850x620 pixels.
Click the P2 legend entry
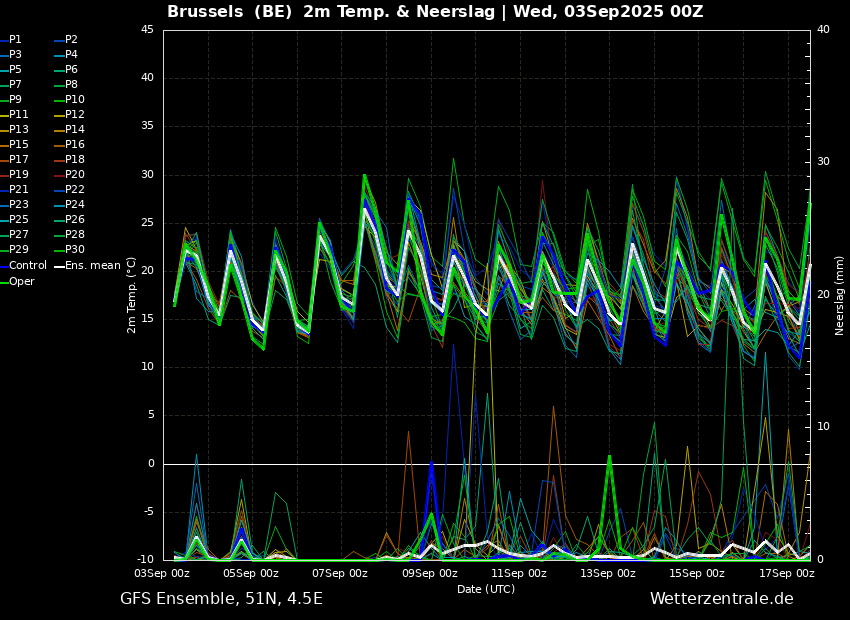pos(71,40)
